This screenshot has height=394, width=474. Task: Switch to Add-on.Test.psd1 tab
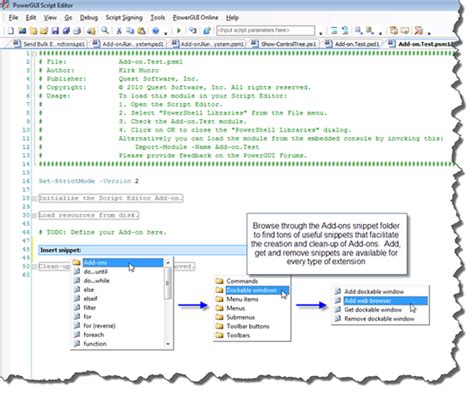click(x=352, y=44)
